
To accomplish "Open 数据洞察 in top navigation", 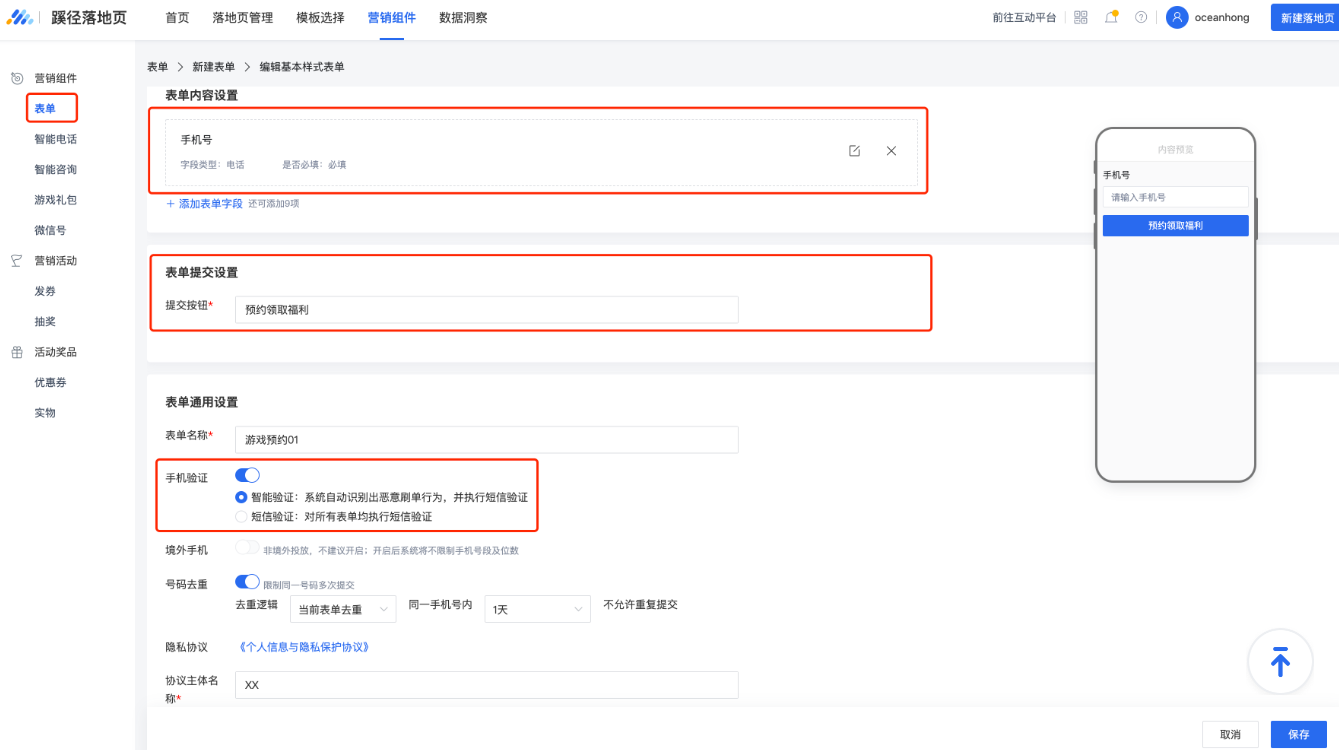I will pyautogui.click(x=463, y=18).
